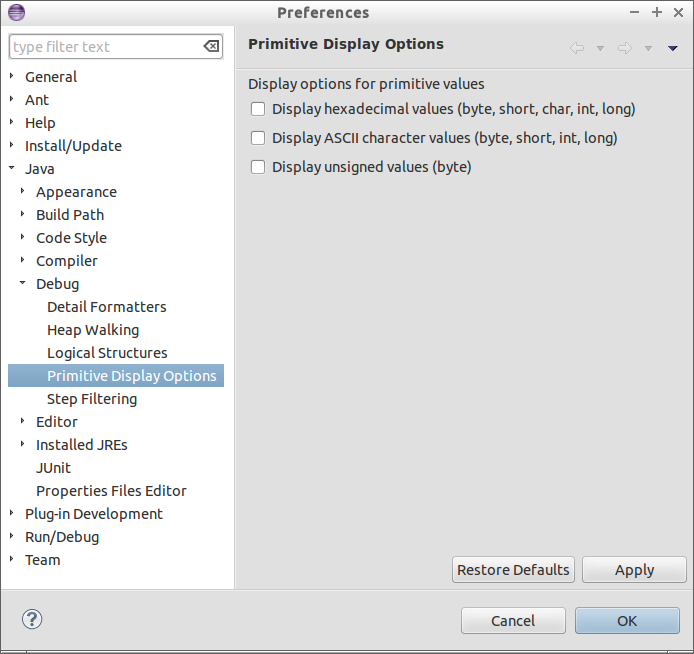Enable Display hexadecimal values checkbox
The image size is (694, 654).
(x=258, y=109)
